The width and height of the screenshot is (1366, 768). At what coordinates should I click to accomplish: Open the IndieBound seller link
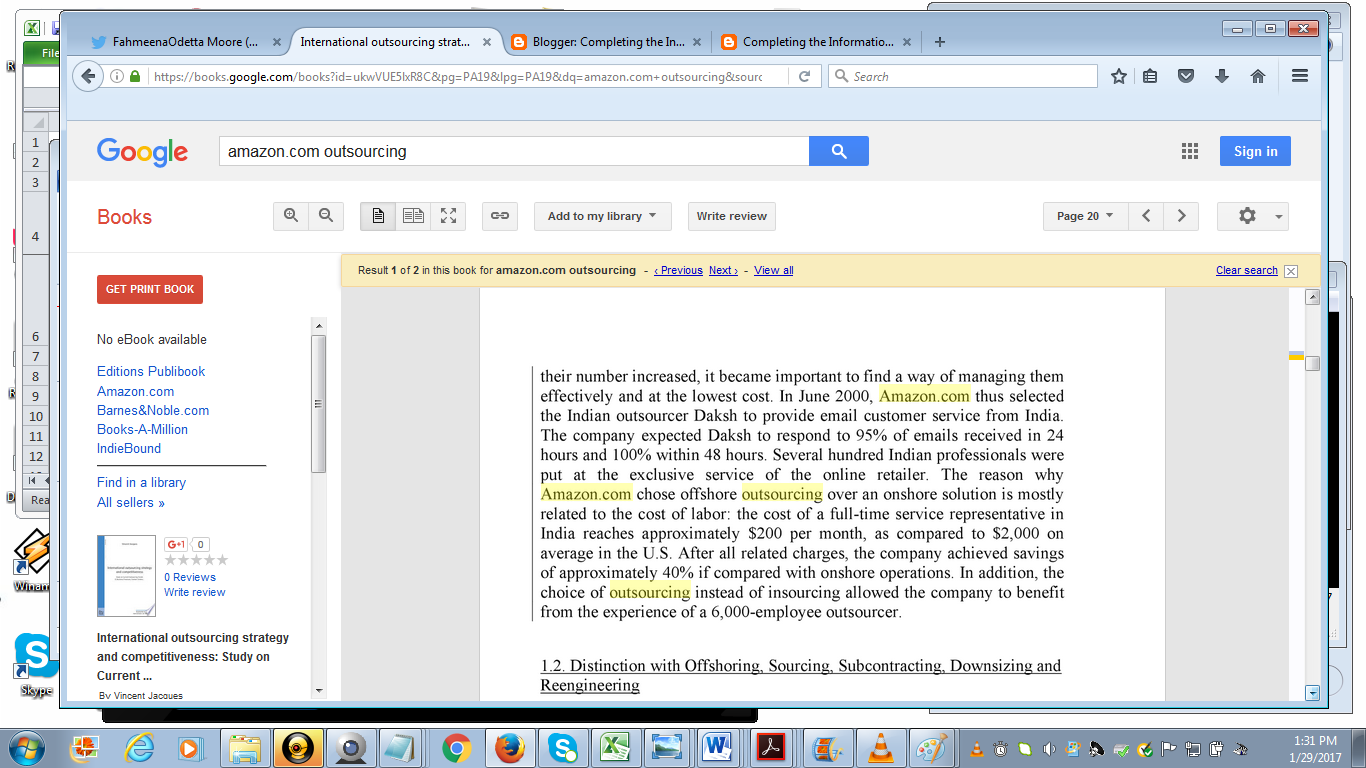tap(129, 448)
